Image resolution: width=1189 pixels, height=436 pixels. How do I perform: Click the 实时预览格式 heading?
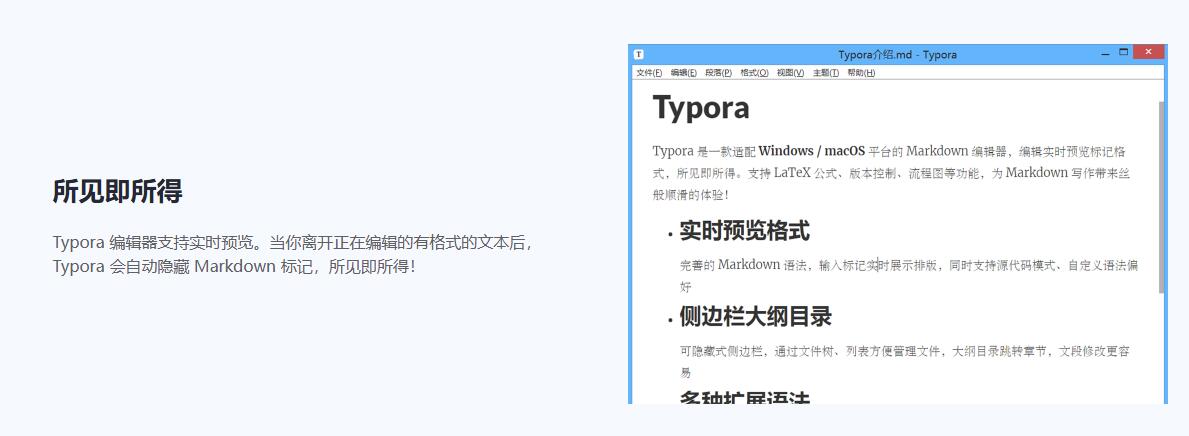click(745, 231)
